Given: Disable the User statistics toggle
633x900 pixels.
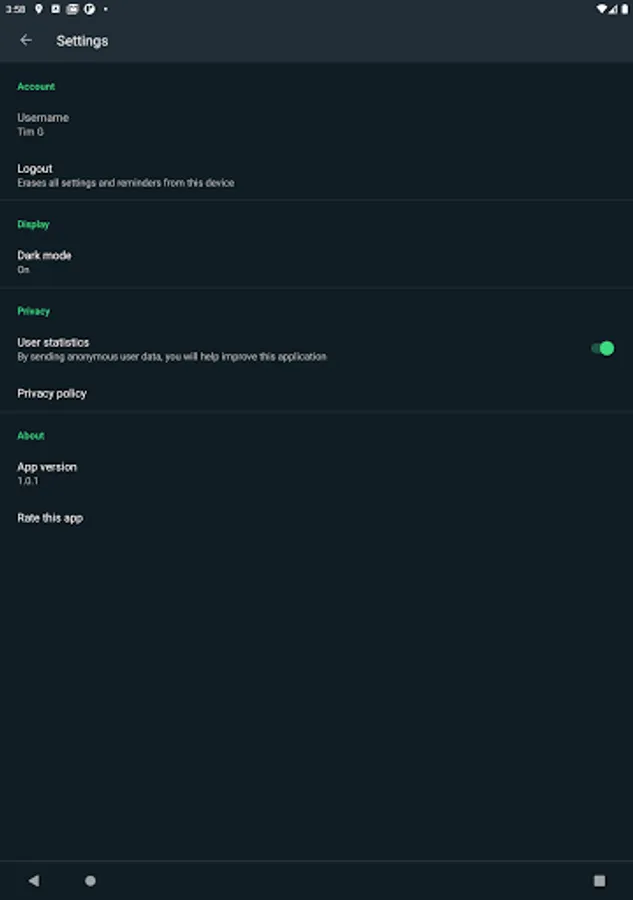Looking at the screenshot, I should pyautogui.click(x=602, y=348).
